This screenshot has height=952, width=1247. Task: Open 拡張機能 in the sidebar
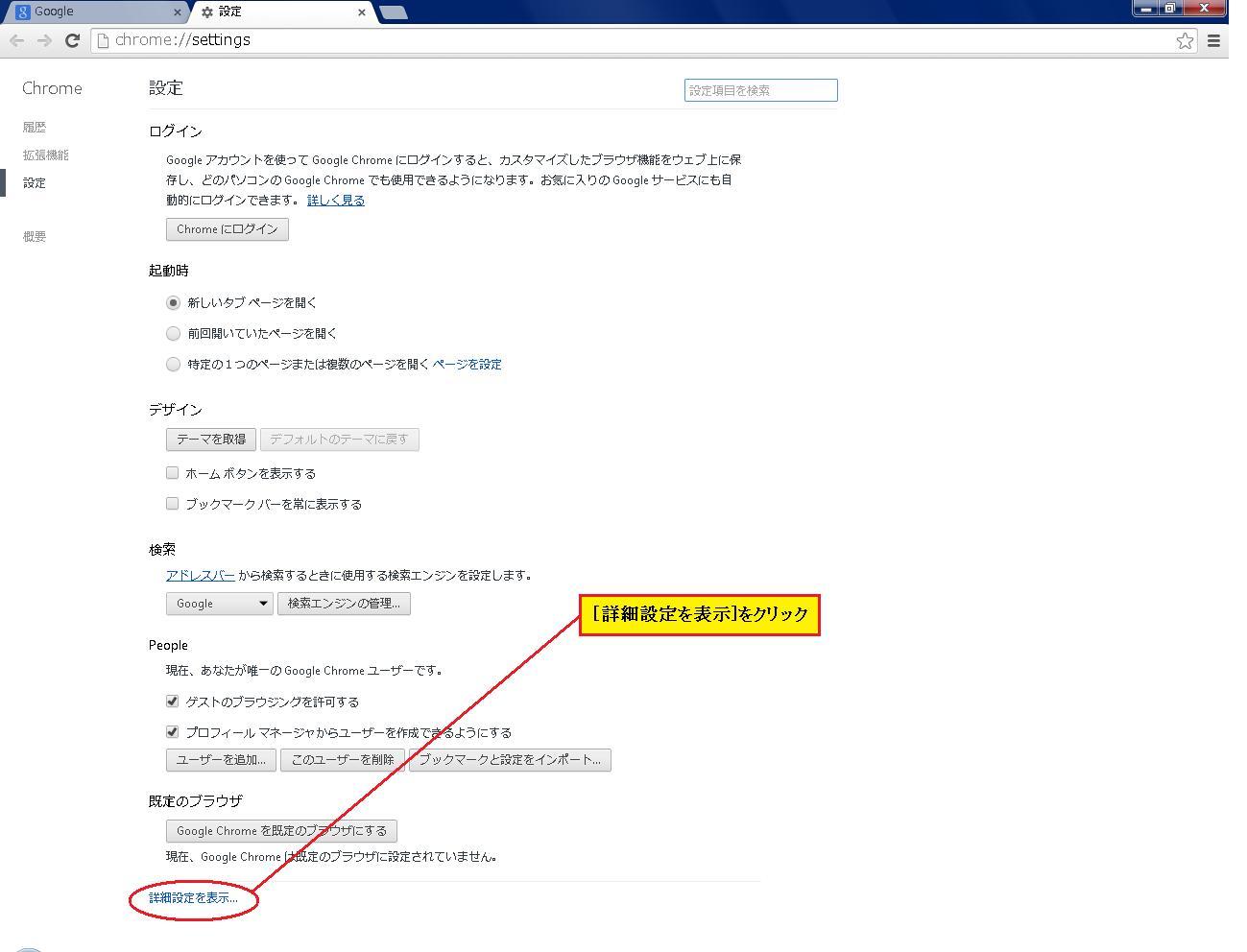click(46, 155)
